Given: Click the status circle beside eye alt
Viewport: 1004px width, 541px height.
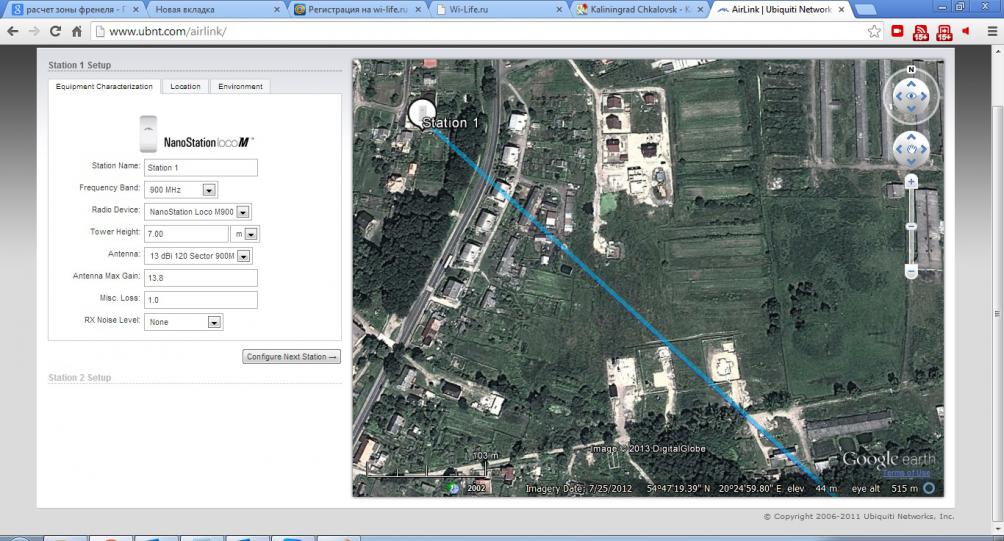Looking at the screenshot, I should pos(928,488).
